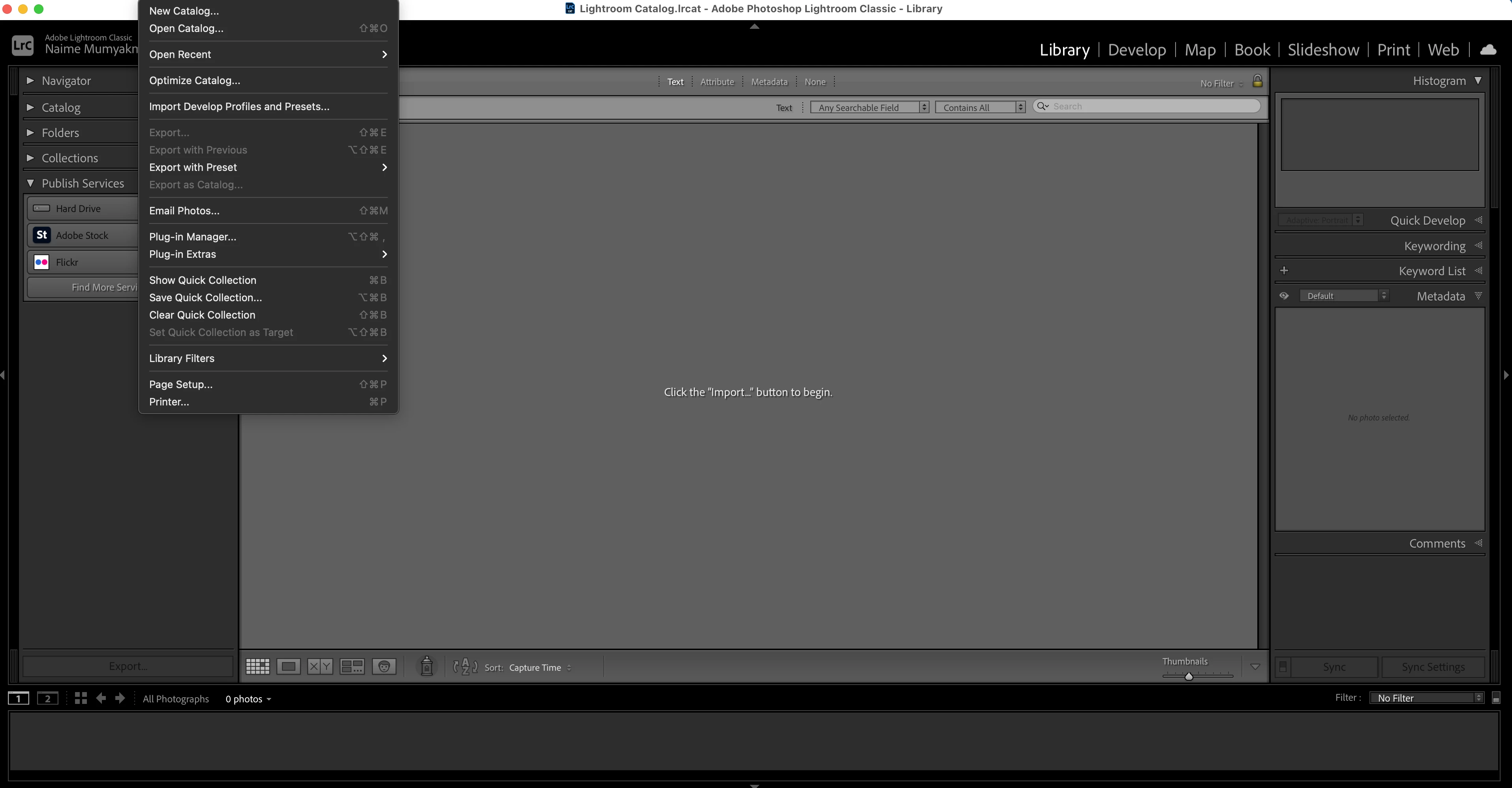Toggle Metadata panel eye icon
The height and width of the screenshot is (788, 1512).
[x=1284, y=296]
